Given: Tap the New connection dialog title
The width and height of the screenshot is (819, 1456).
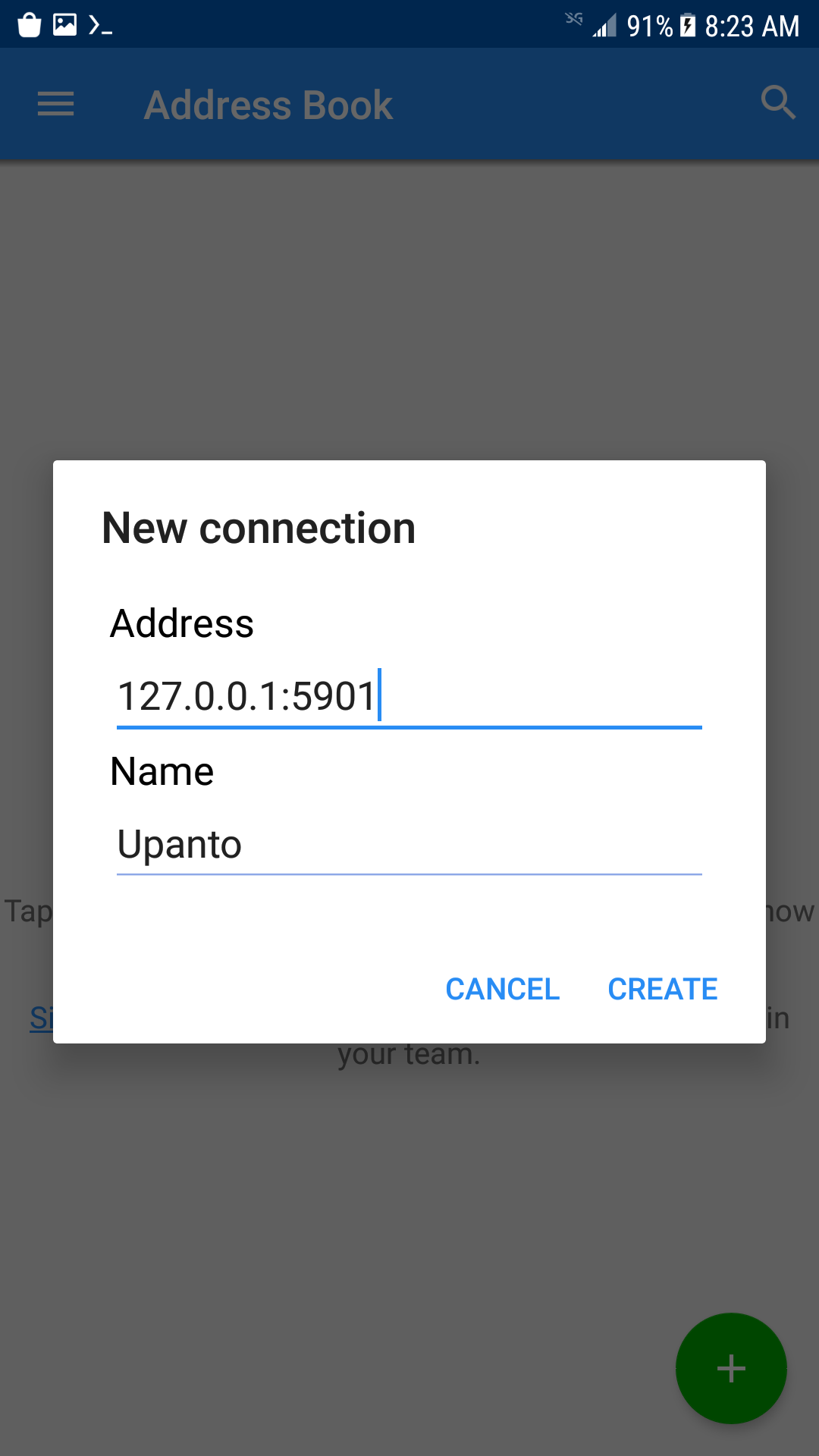Looking at the screenshot, I should pyautogui.click(x=259, y=528).
